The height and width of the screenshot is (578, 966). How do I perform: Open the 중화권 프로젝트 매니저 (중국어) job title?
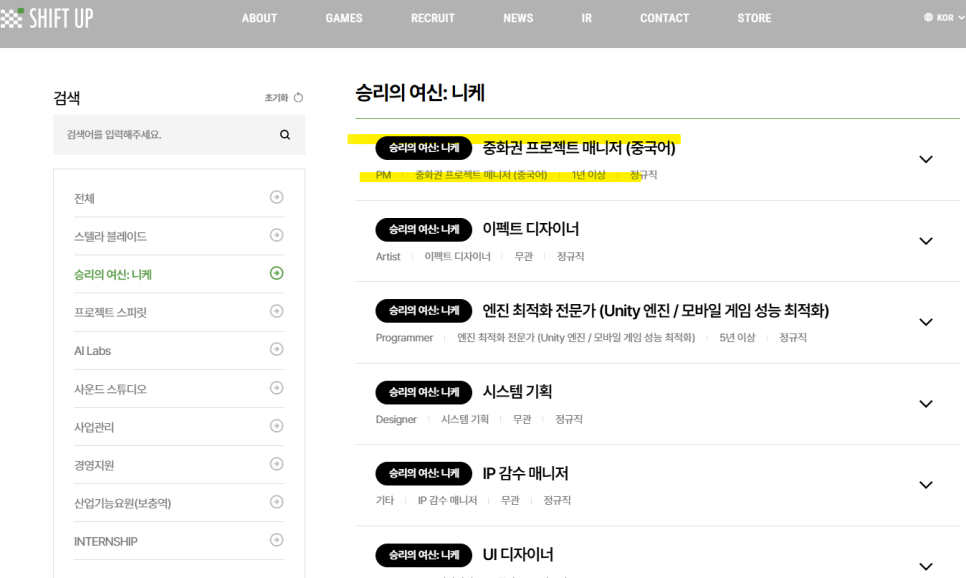pos(578,148)
